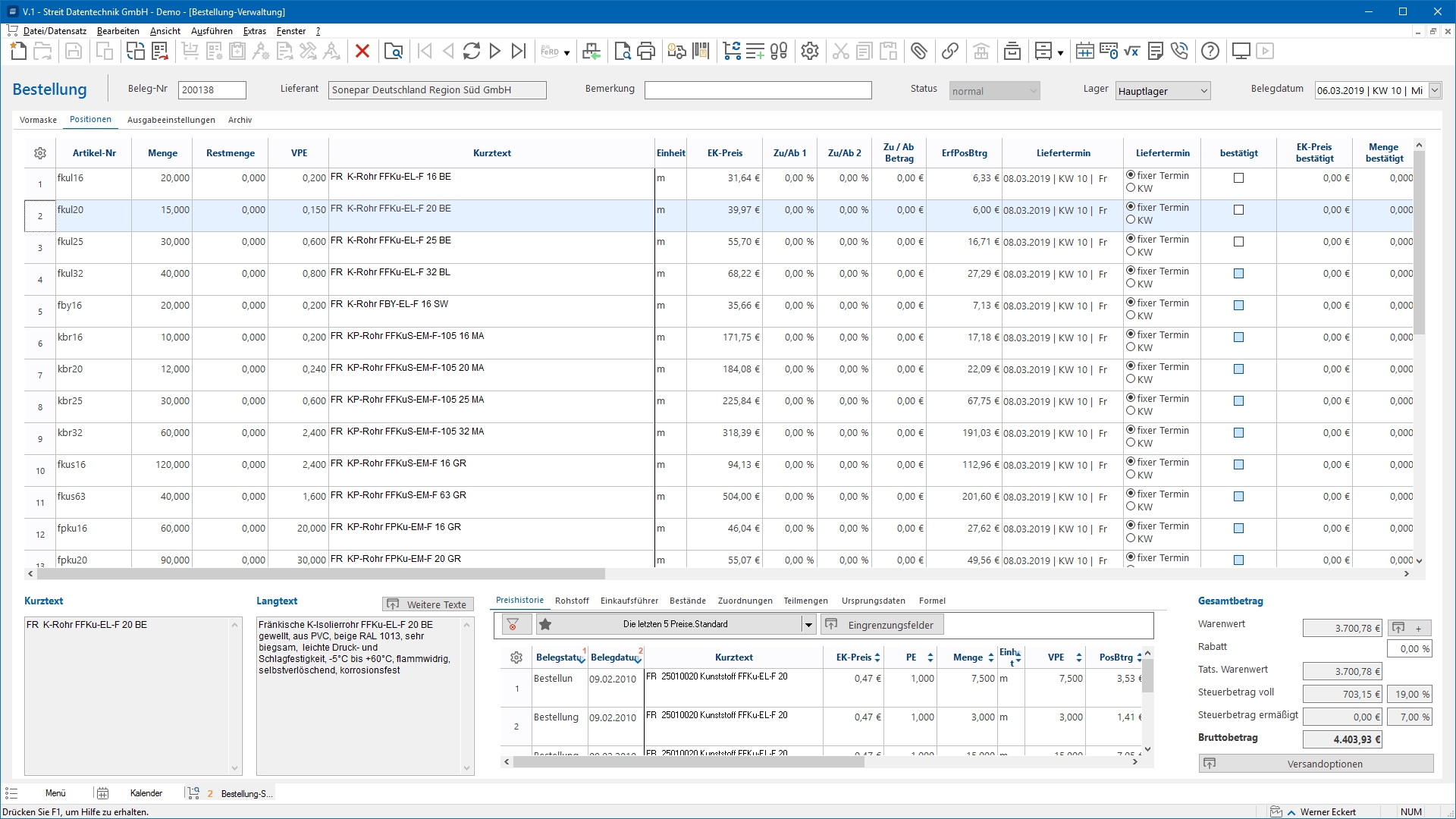The image size is (1456, 819).
Task: Click the help question mark icon
Action: (1210, 52)
